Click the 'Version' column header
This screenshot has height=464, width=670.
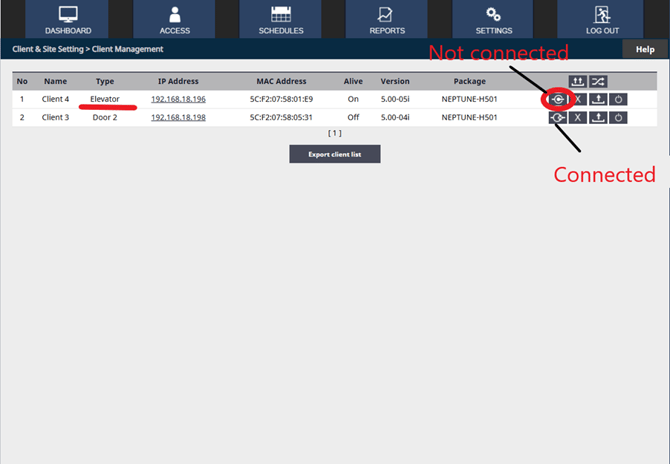click(x=395, y=81)
